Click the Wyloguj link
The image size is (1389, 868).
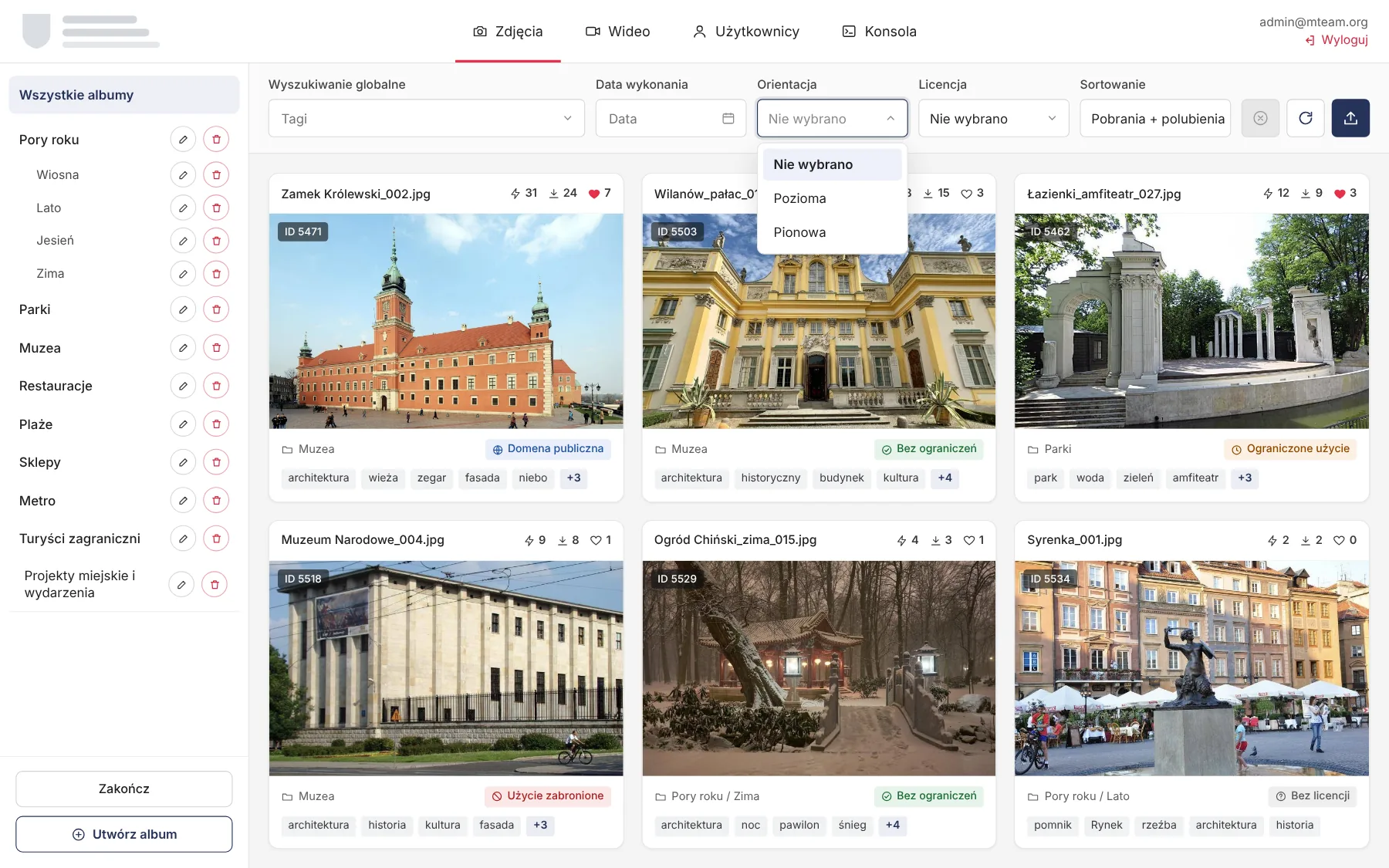[x=1337, y=40]
